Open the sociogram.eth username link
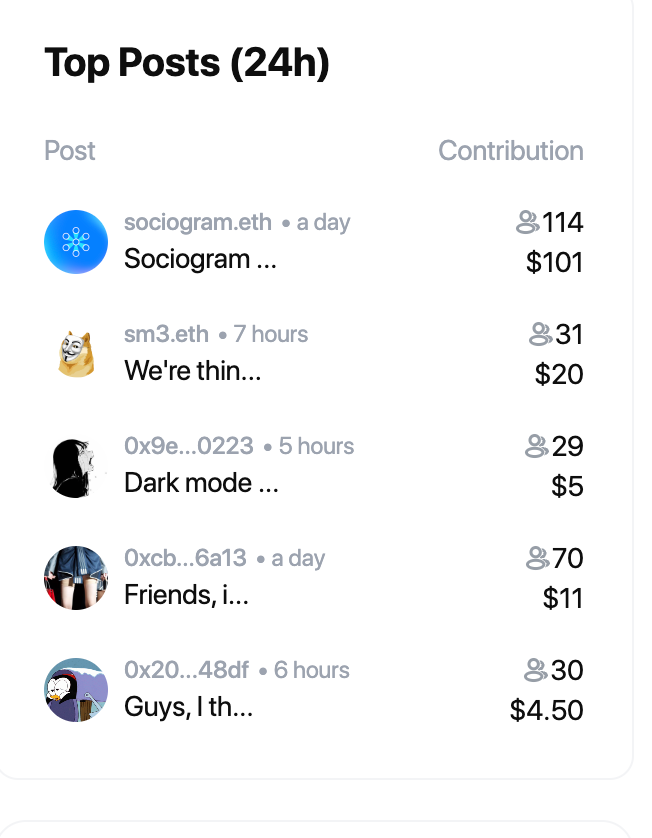 click(198, 222)
